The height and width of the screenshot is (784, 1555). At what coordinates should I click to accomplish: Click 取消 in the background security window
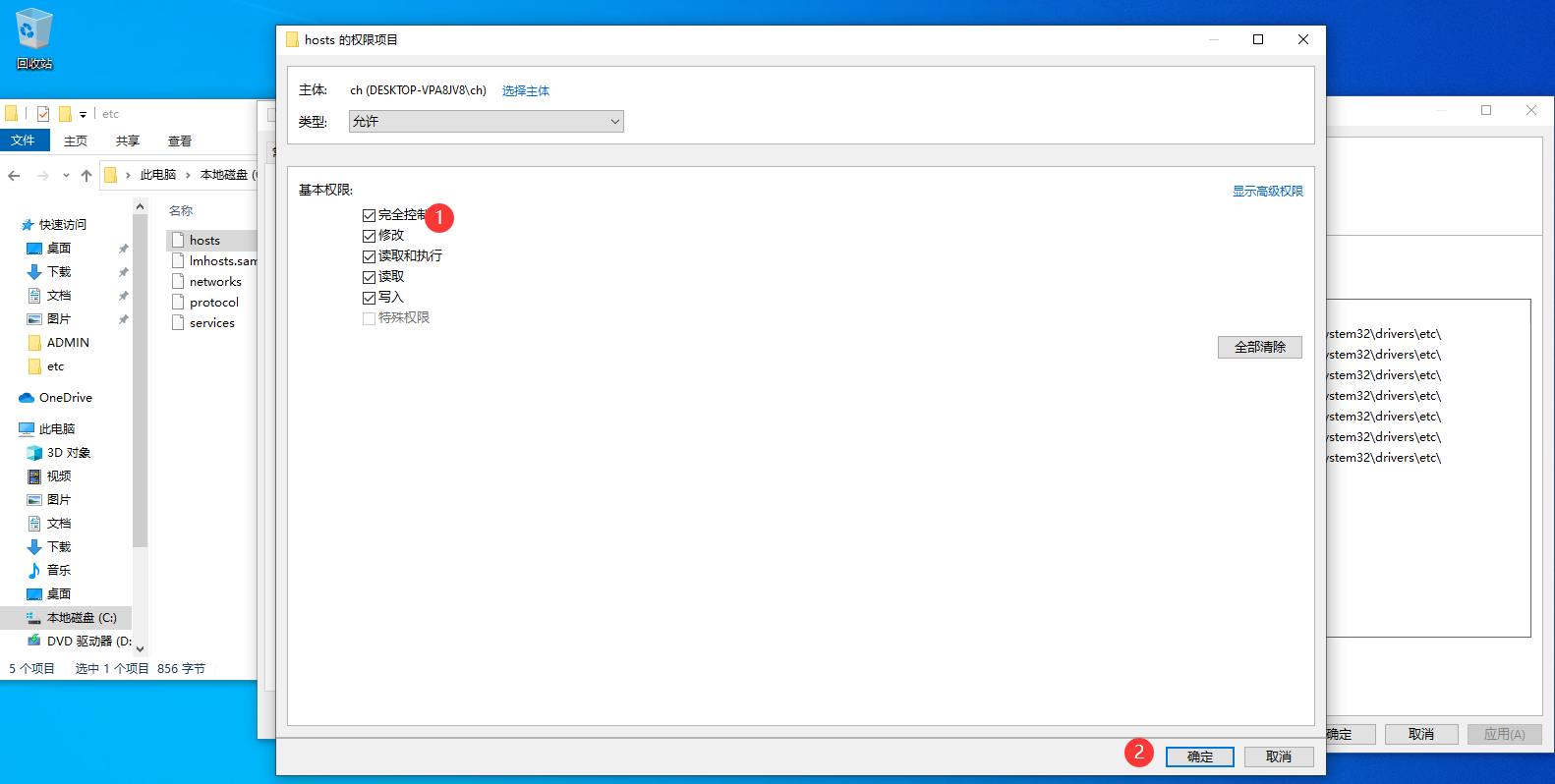click(x=1421, y=735)
